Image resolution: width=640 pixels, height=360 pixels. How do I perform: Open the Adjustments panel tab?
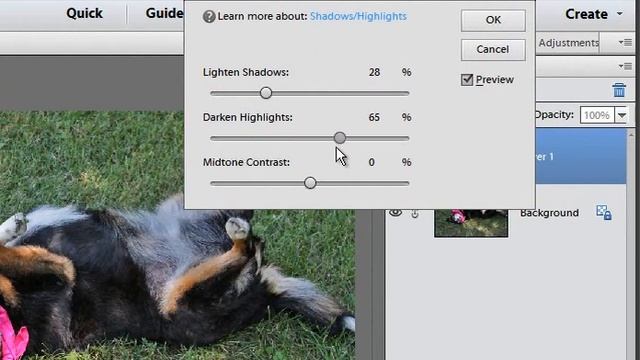point(568,43)
